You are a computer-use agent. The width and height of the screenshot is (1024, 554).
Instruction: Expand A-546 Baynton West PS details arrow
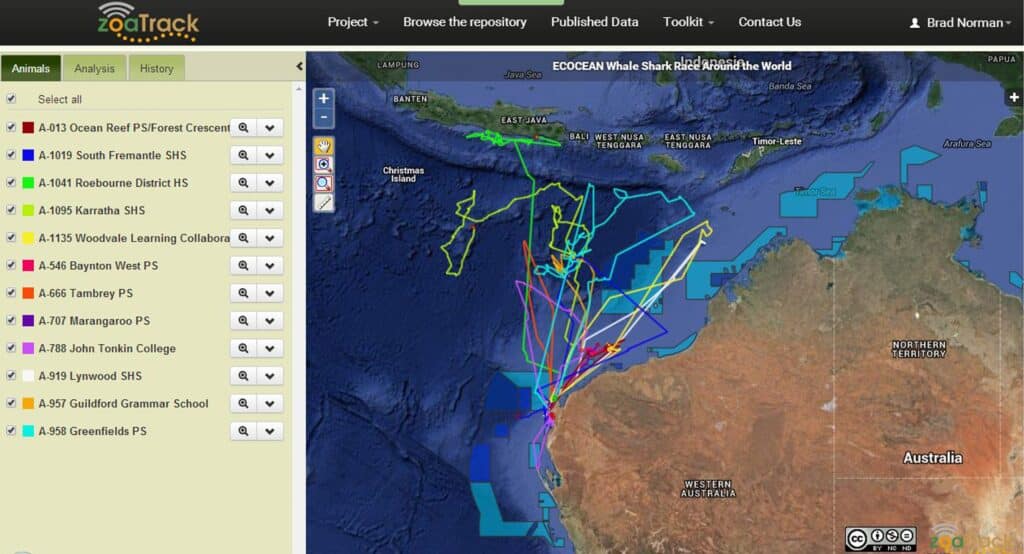[270, 265]
